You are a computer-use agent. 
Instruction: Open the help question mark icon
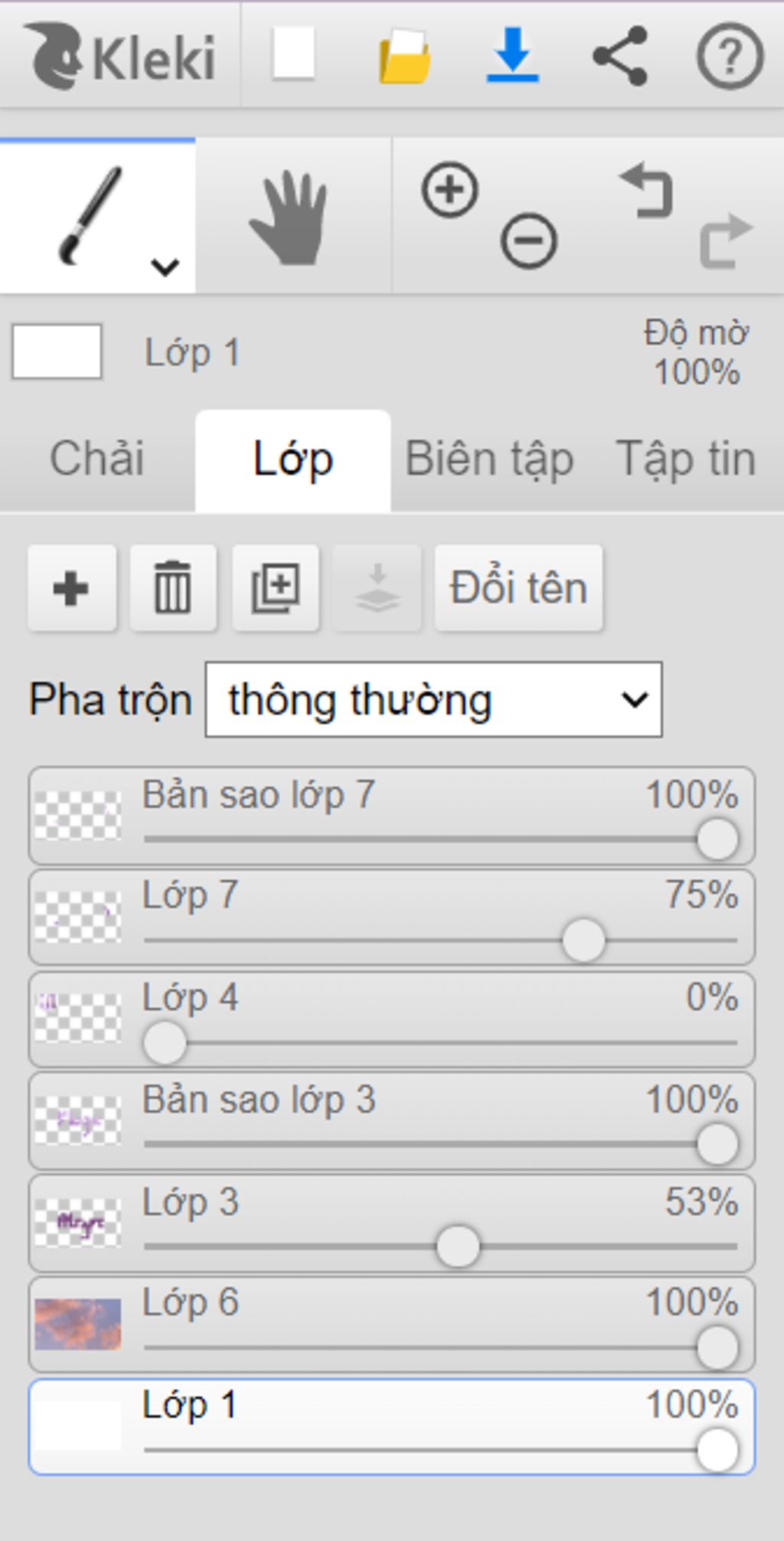[x=729, y=55]
